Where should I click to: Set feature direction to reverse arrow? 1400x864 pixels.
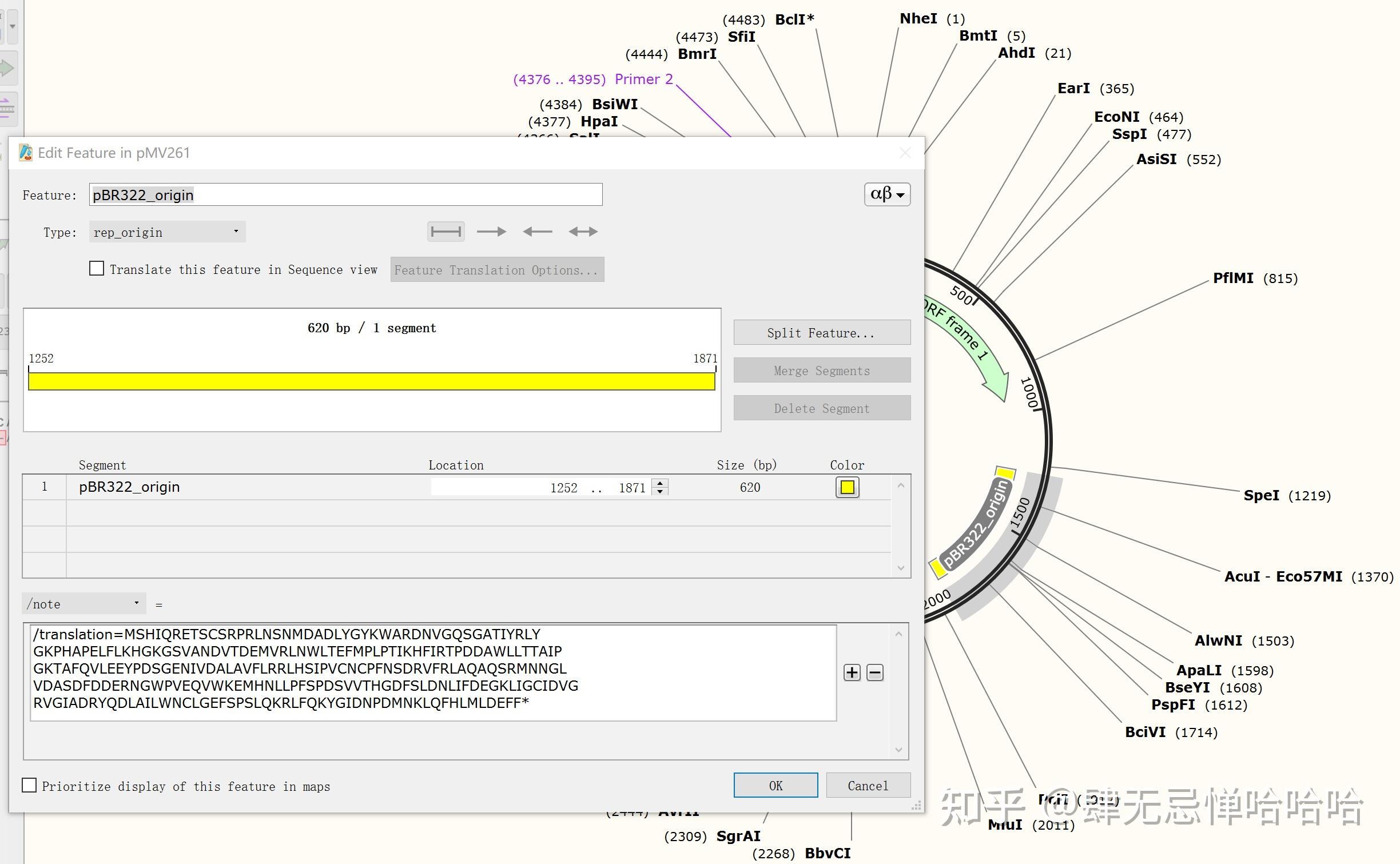(537, 232)
